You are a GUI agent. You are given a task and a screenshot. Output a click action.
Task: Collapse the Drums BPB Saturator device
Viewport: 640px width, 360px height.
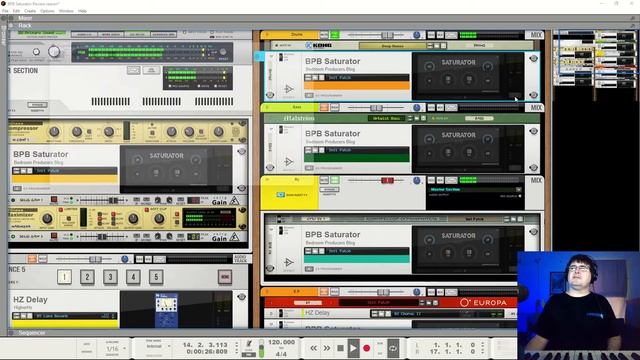coord(271,56)
